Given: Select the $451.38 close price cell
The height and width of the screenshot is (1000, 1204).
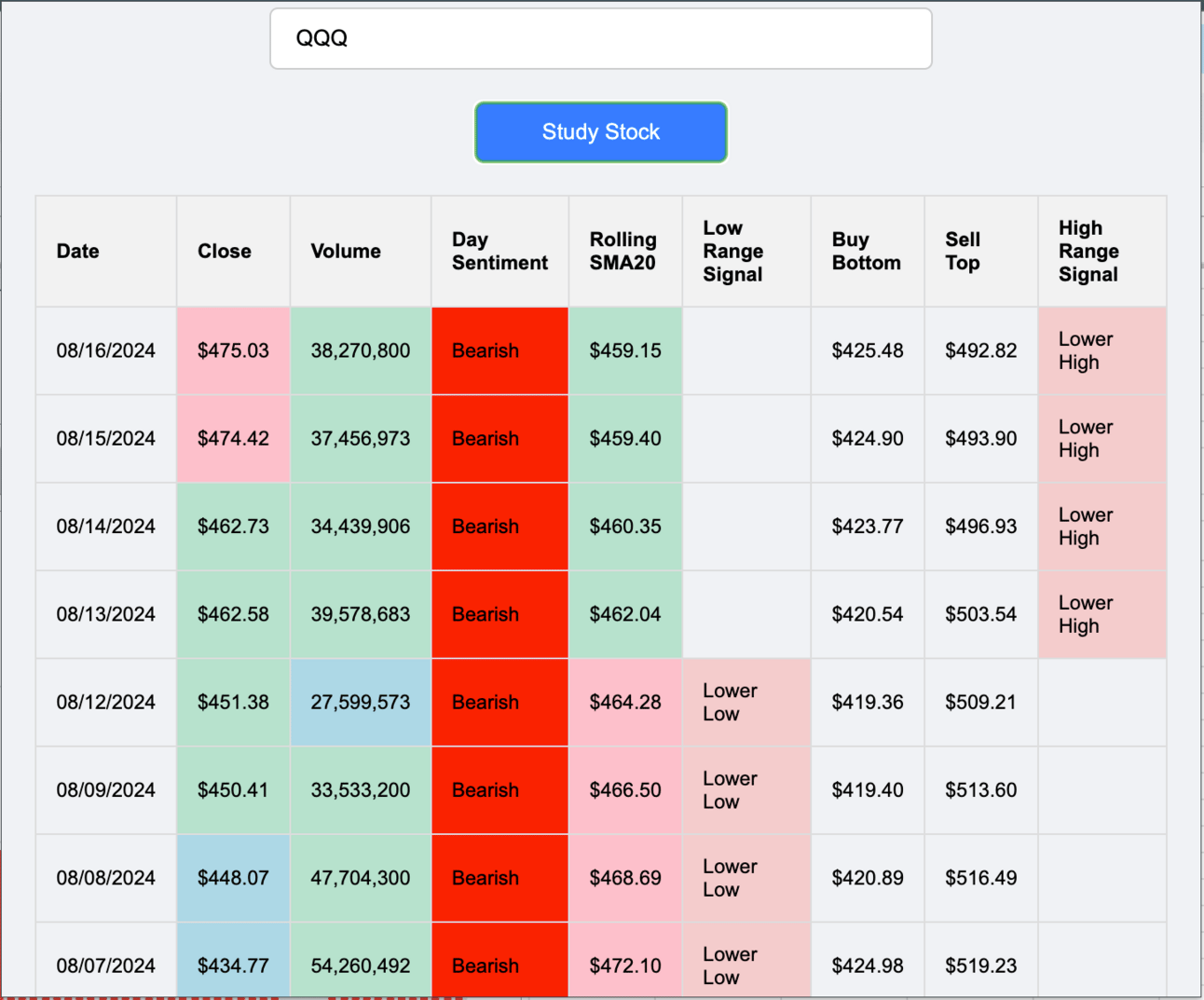Looking at the screenshot, I should (x=234, y=703).
